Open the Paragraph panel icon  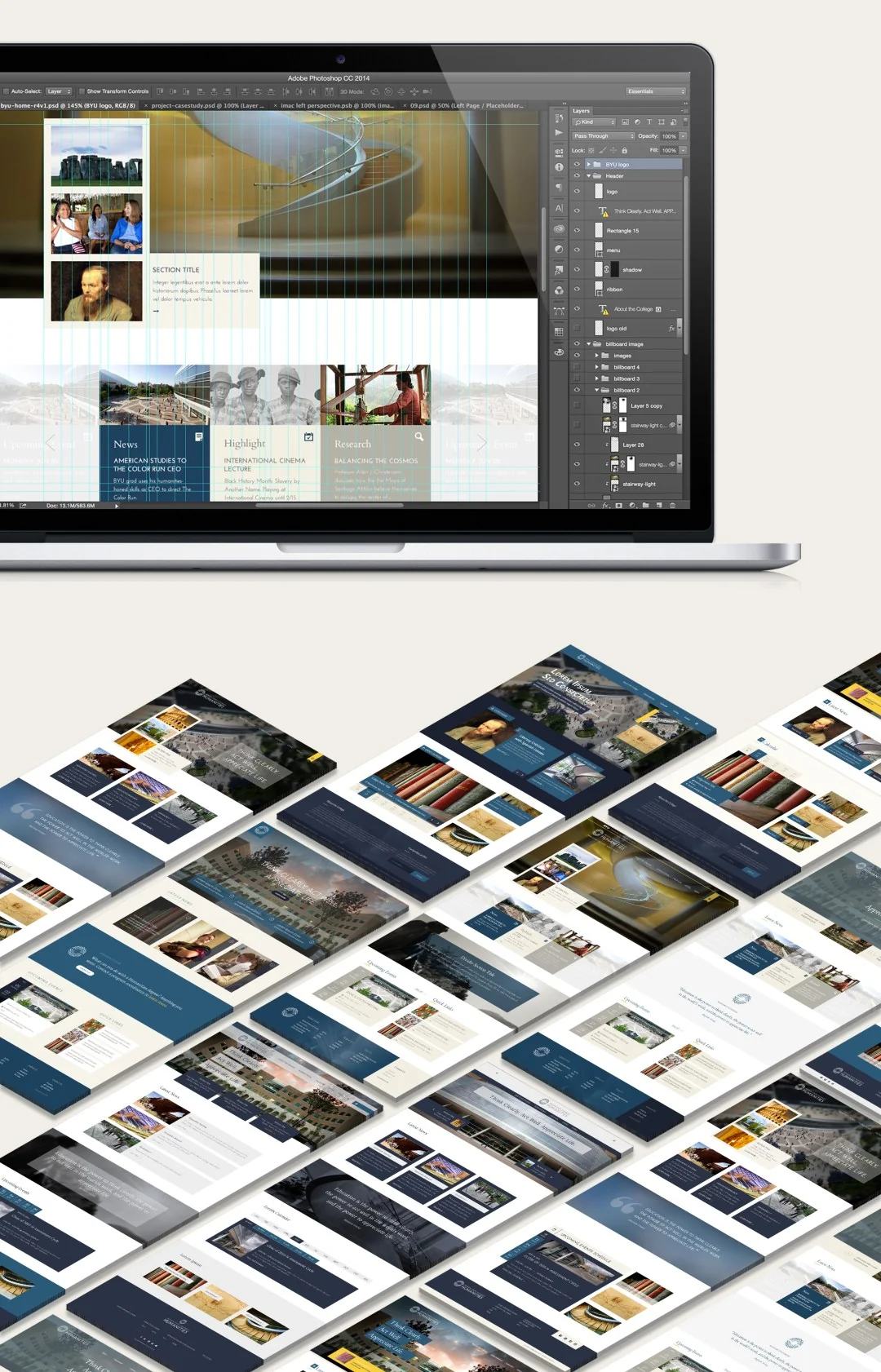(559, 188)
